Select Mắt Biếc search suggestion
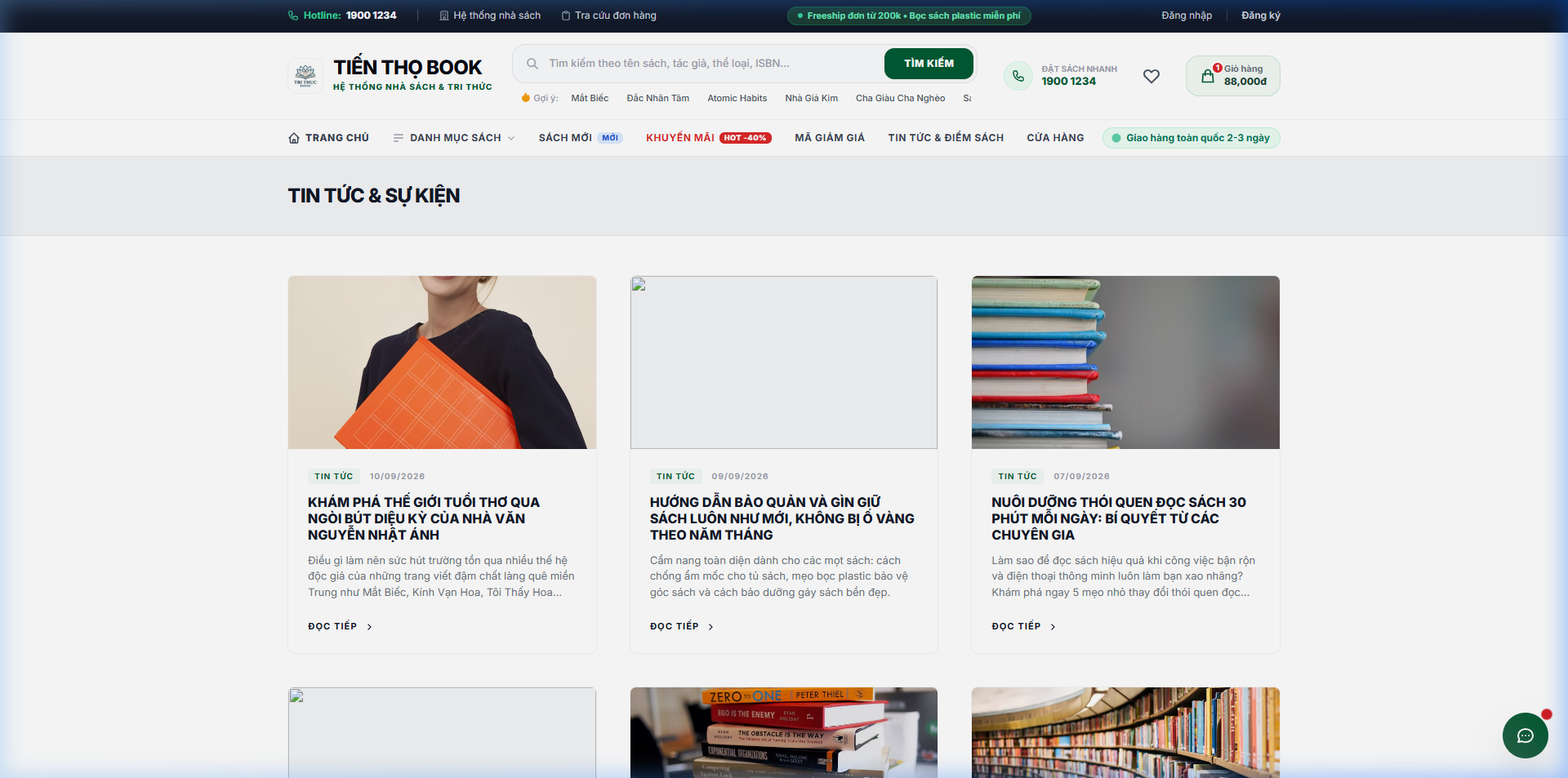The image size is (1568, 778). click(590, 98)
